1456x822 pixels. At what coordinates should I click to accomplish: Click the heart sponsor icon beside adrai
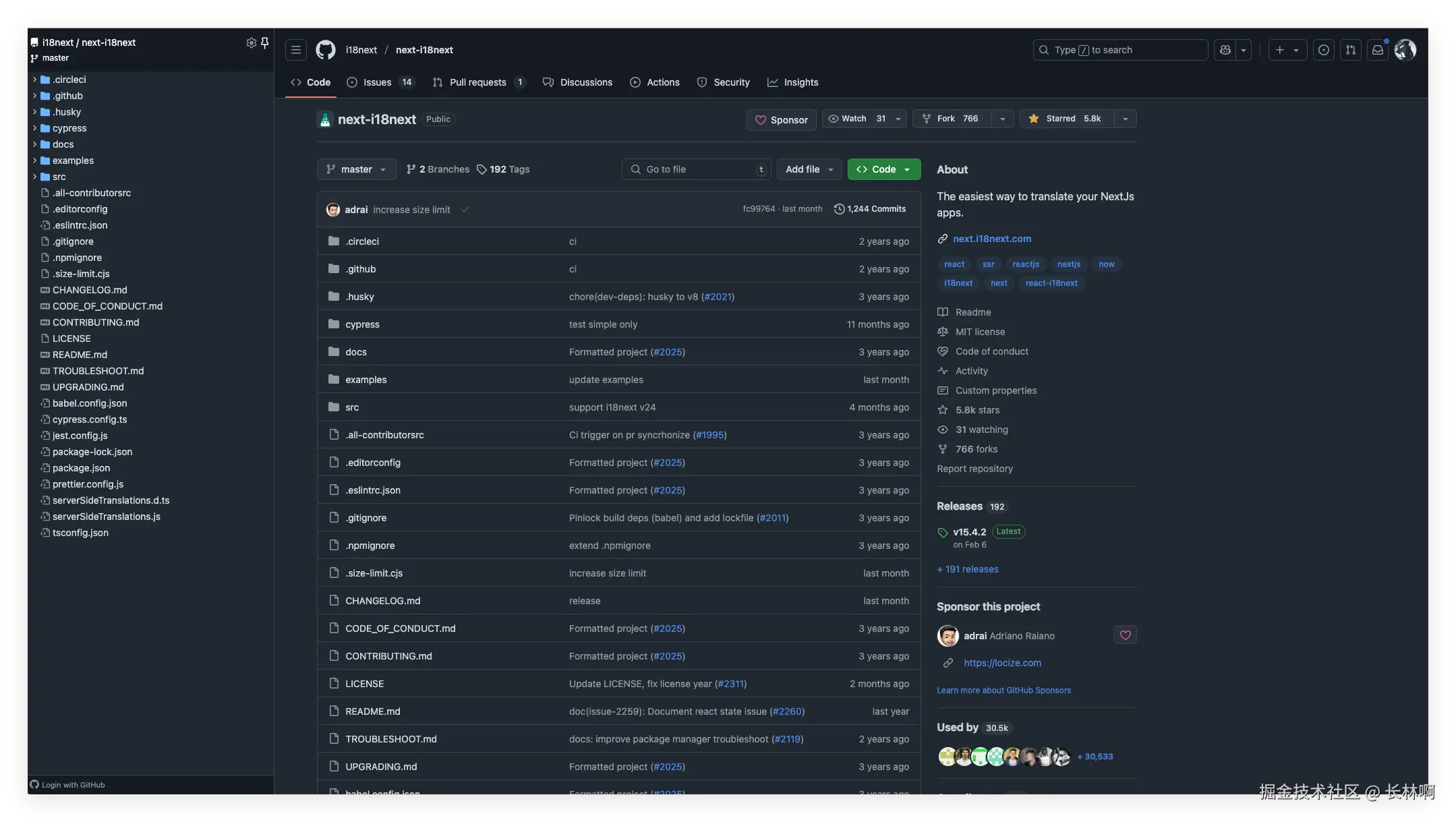pyautogui.click(x=1125, y=635)
